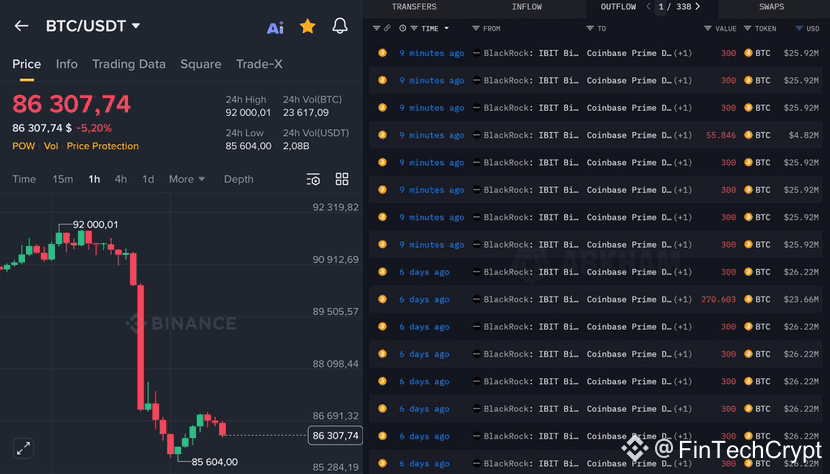Open the Trading Data tab
This screenshot has width=830, height=474.
(129, 64)
